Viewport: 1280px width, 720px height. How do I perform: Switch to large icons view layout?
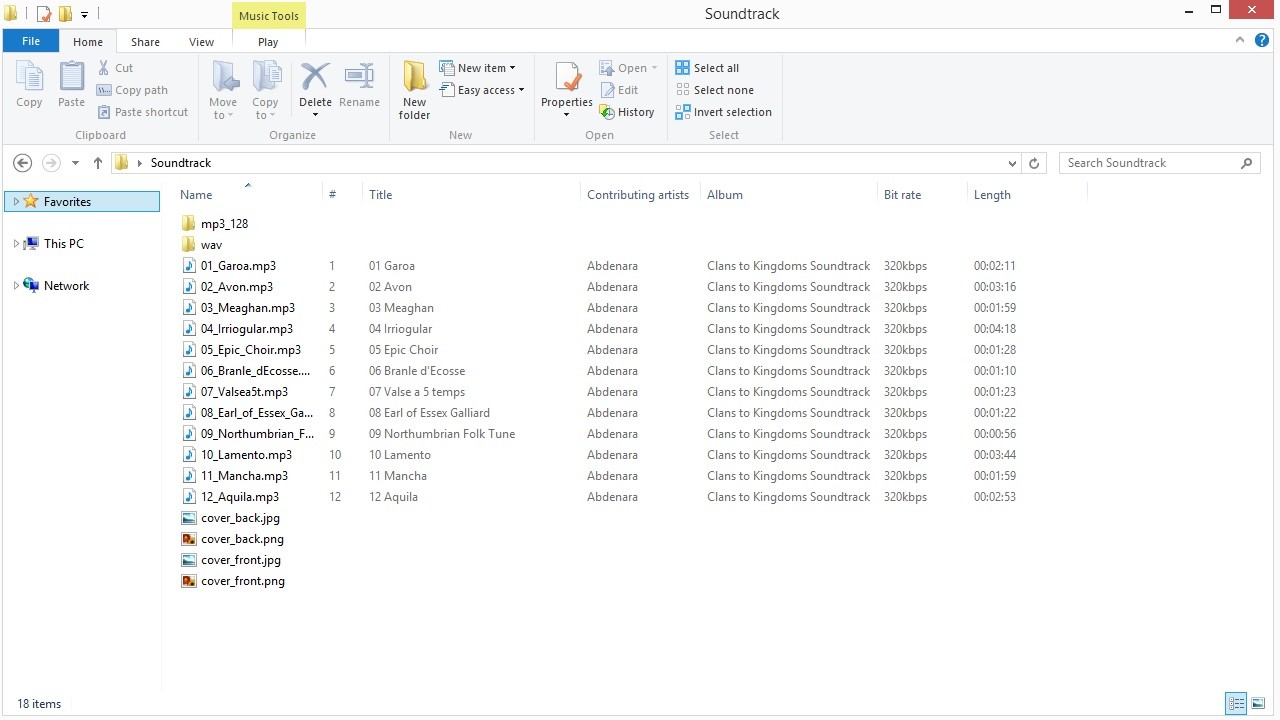point(1258,704)
